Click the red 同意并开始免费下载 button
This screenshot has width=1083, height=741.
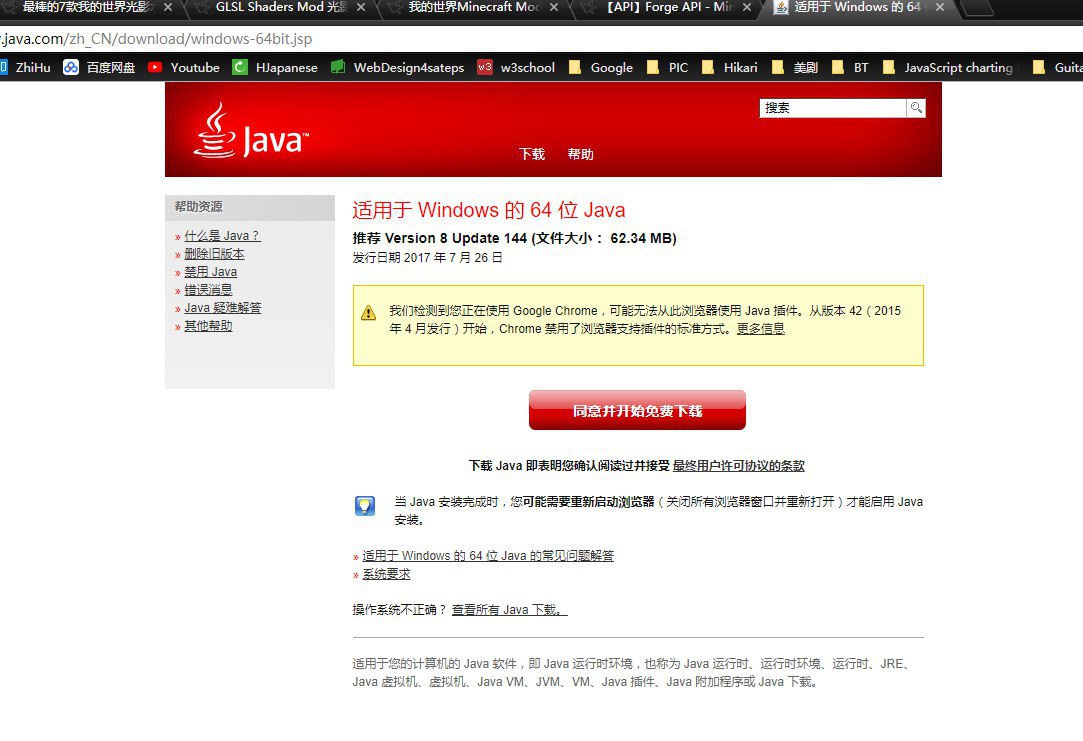pos(637,411)
